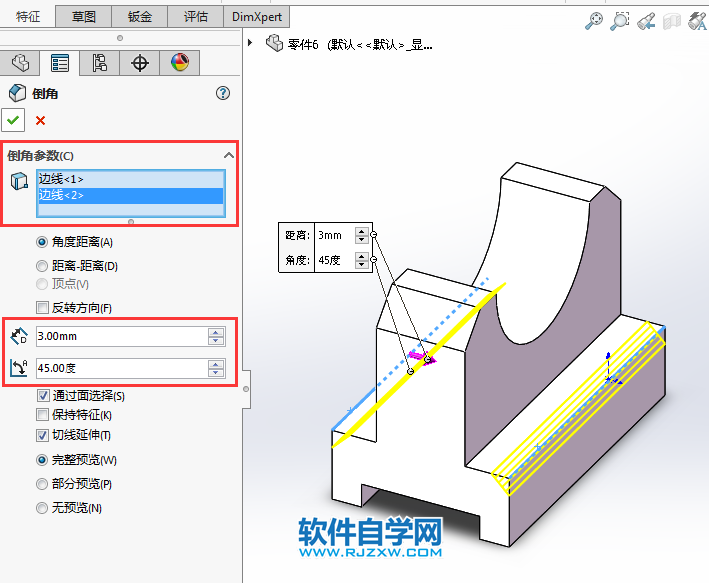Switch to the 钣金 ribbon tab
The width and height of the screenshot is (709, 583).
pos(140,17)
